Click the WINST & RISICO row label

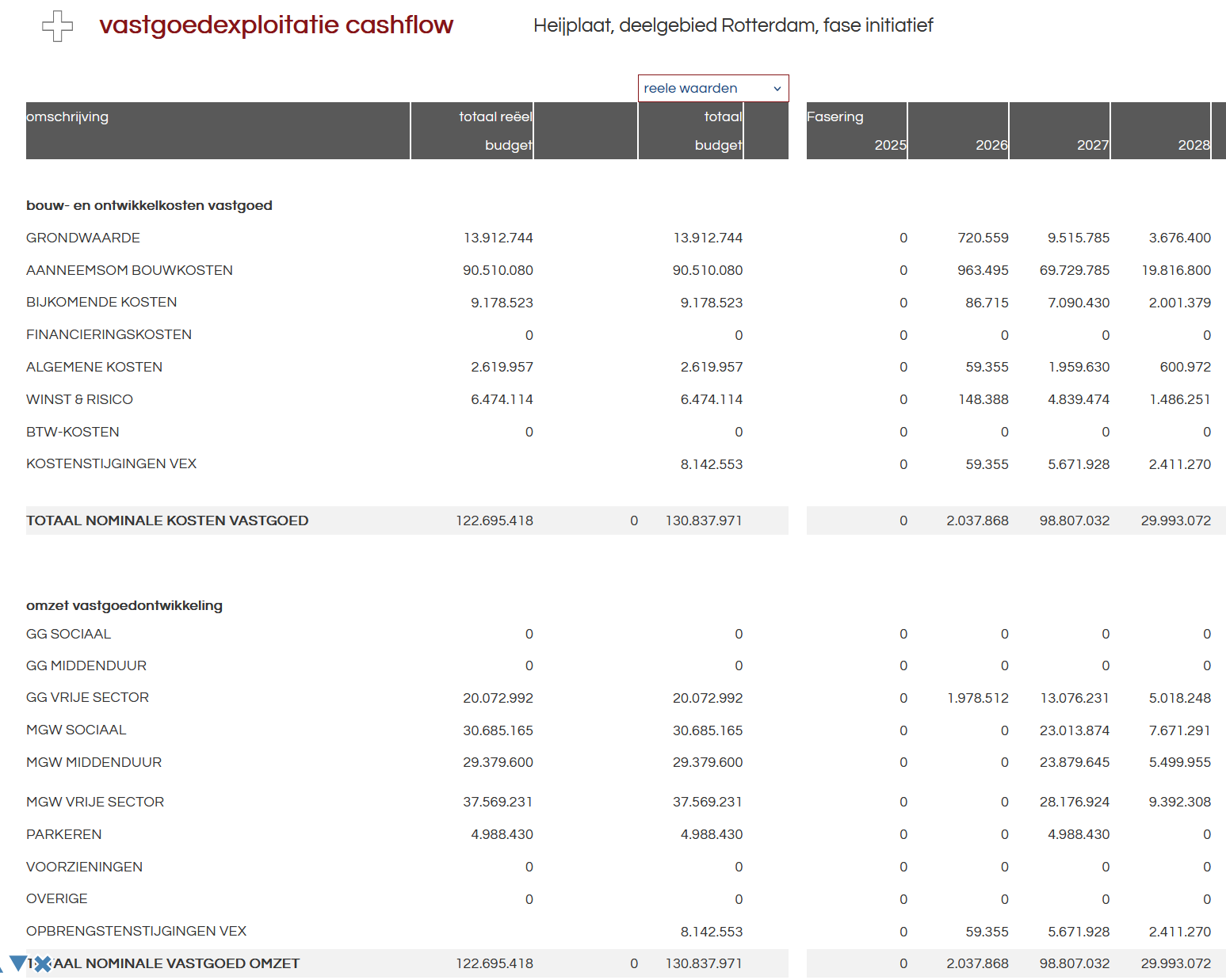pyautogui.click(x=79, y=399)
